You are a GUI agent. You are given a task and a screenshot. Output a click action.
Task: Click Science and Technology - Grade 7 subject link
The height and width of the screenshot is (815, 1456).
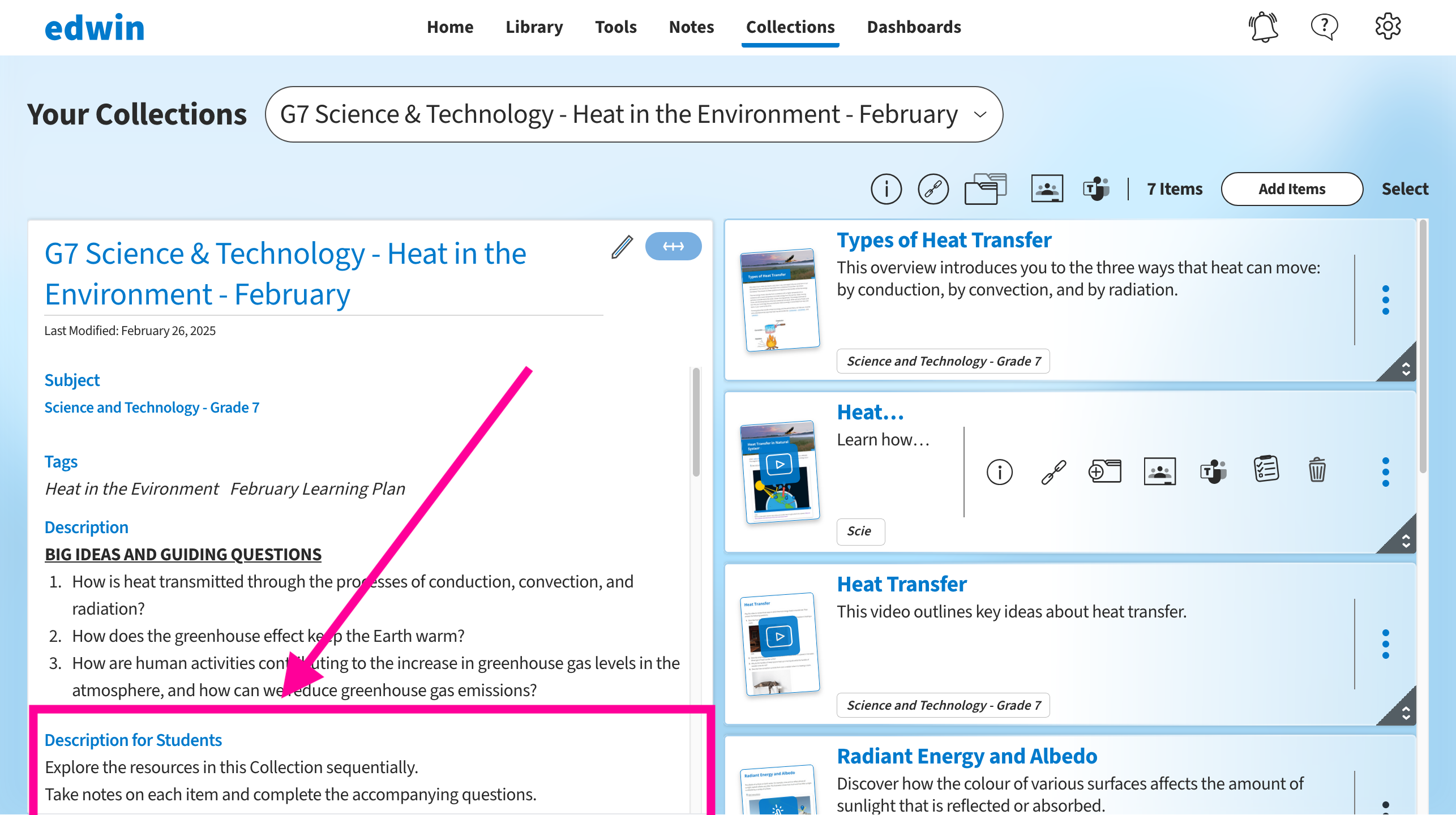click(152, 407)
